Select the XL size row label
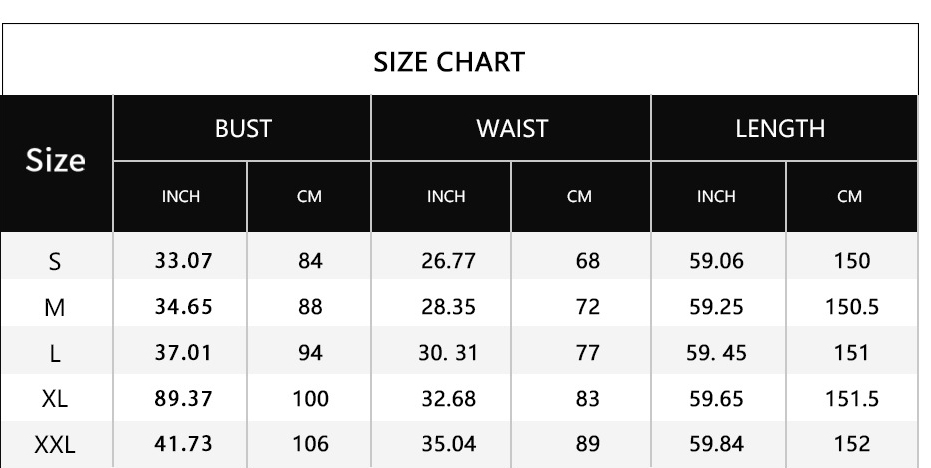 [x=56, y=400]
